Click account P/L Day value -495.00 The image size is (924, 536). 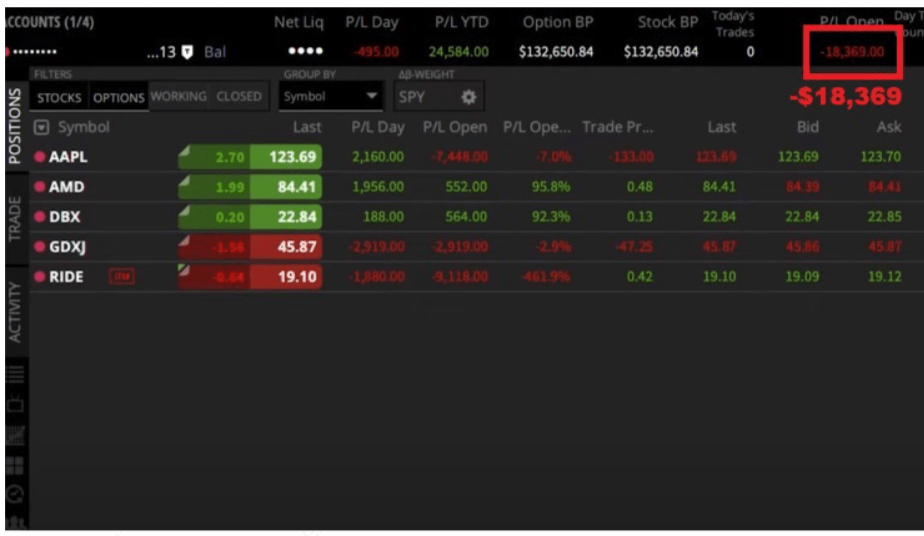[x=376, y=52]
